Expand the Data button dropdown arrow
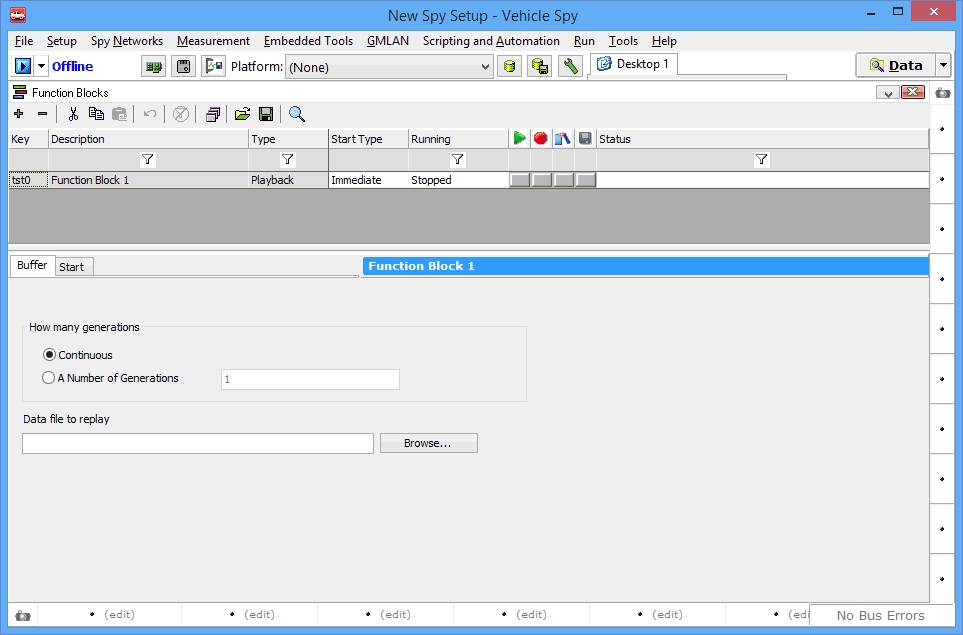This screenshot has height=635, width=963. 943,65
